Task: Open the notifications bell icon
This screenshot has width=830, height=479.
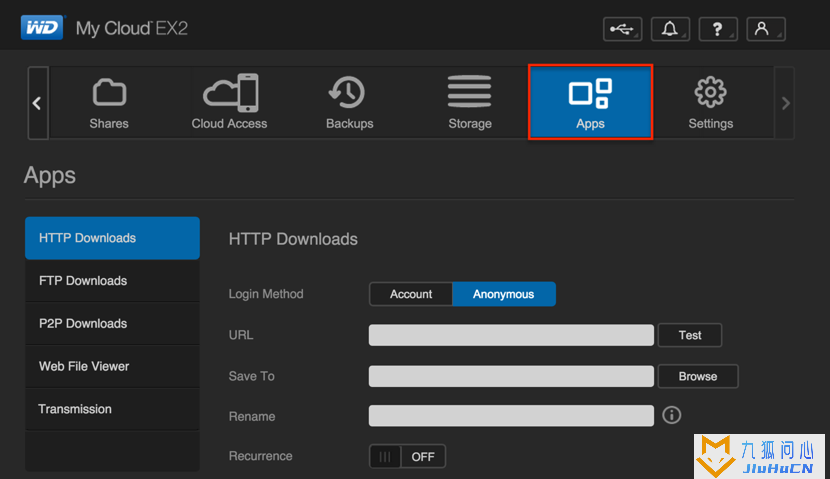Action: coord(670,29)
